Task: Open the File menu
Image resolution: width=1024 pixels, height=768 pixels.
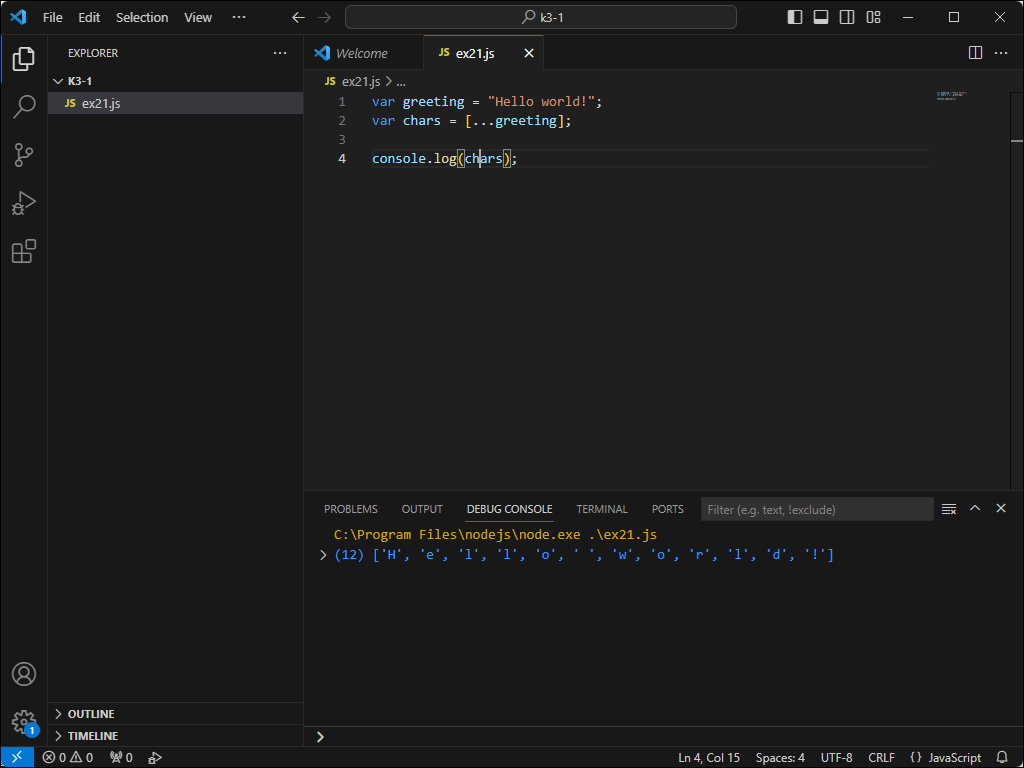Action: [x=53, y=18]
